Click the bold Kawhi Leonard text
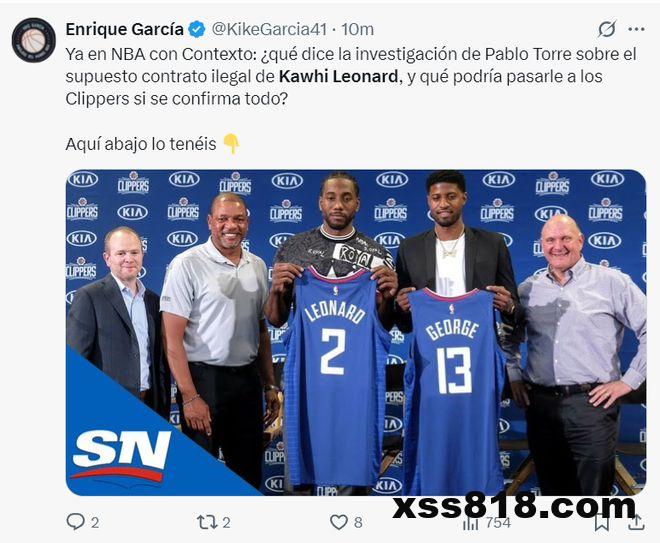This screenshot has width=660, height=543. 338,77
